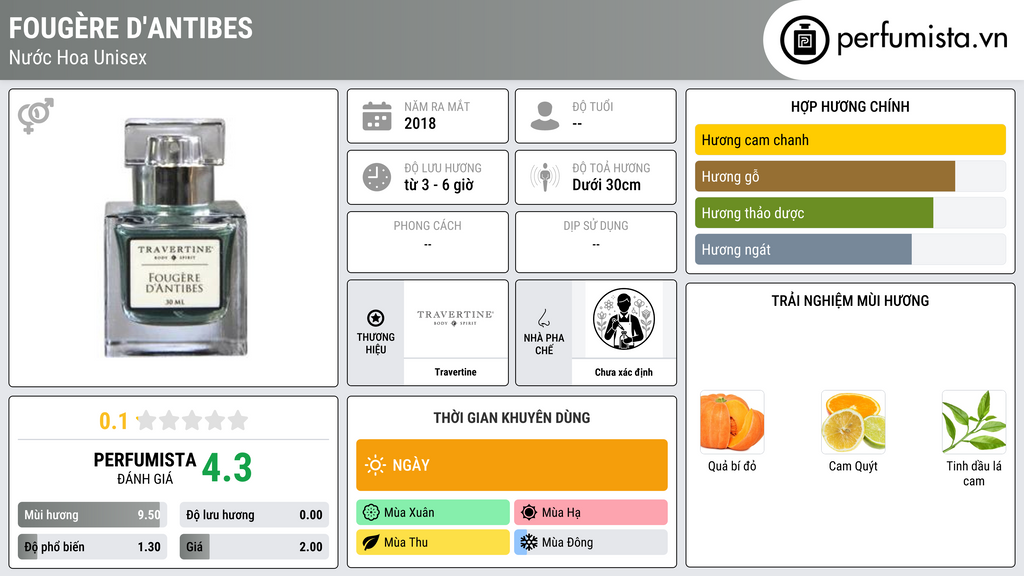Click the Độ lưu hương 0.00 score bar
The image size is (1024, 576).
coord(254,515)
